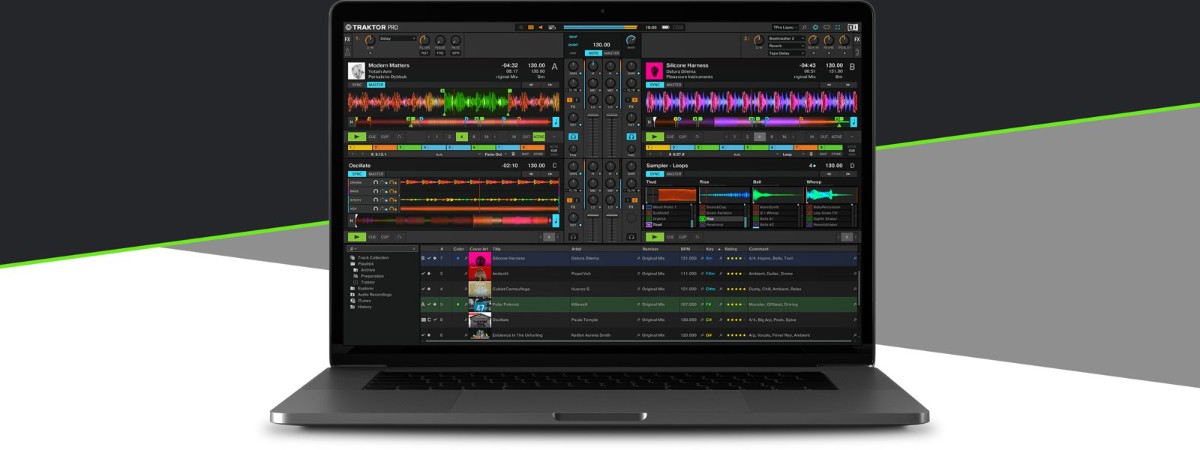
Task: Enable headphone cue for channel C
Action: 573,237
